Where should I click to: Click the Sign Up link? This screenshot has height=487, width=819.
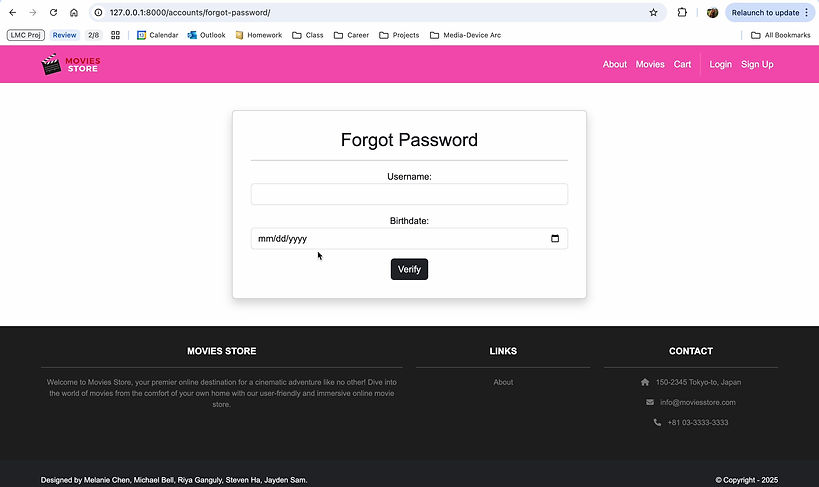[x=757, y=64]
